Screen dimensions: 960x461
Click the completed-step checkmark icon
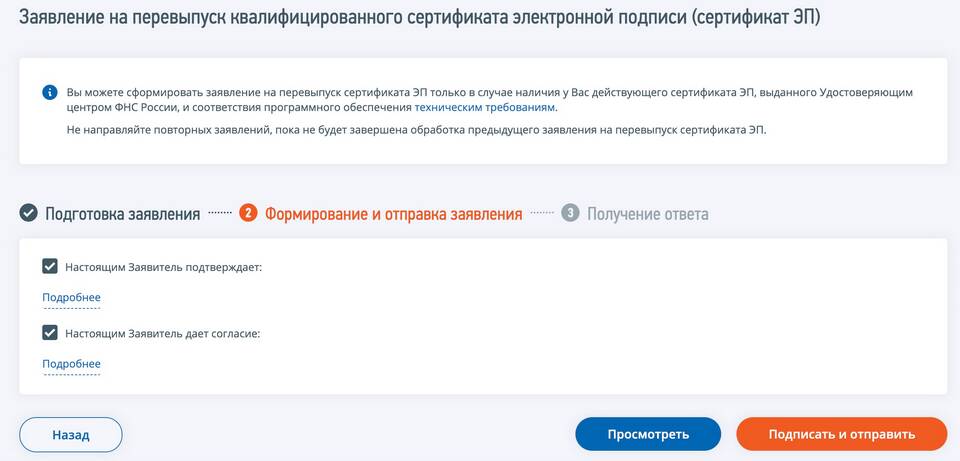29,213
